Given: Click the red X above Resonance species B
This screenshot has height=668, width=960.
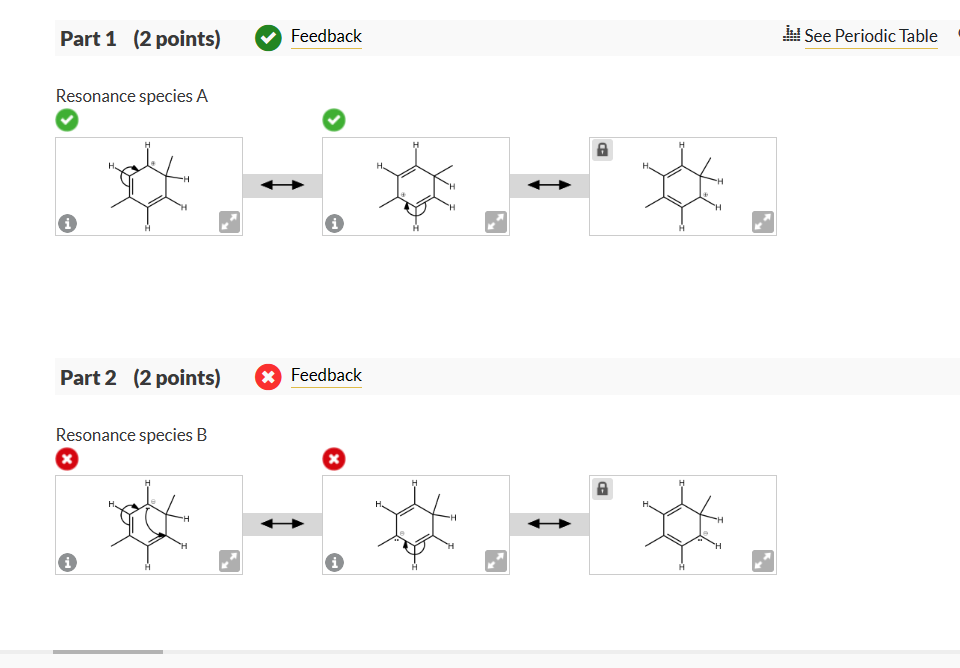Looking at the screenshot, I should (x=66, y=459).
